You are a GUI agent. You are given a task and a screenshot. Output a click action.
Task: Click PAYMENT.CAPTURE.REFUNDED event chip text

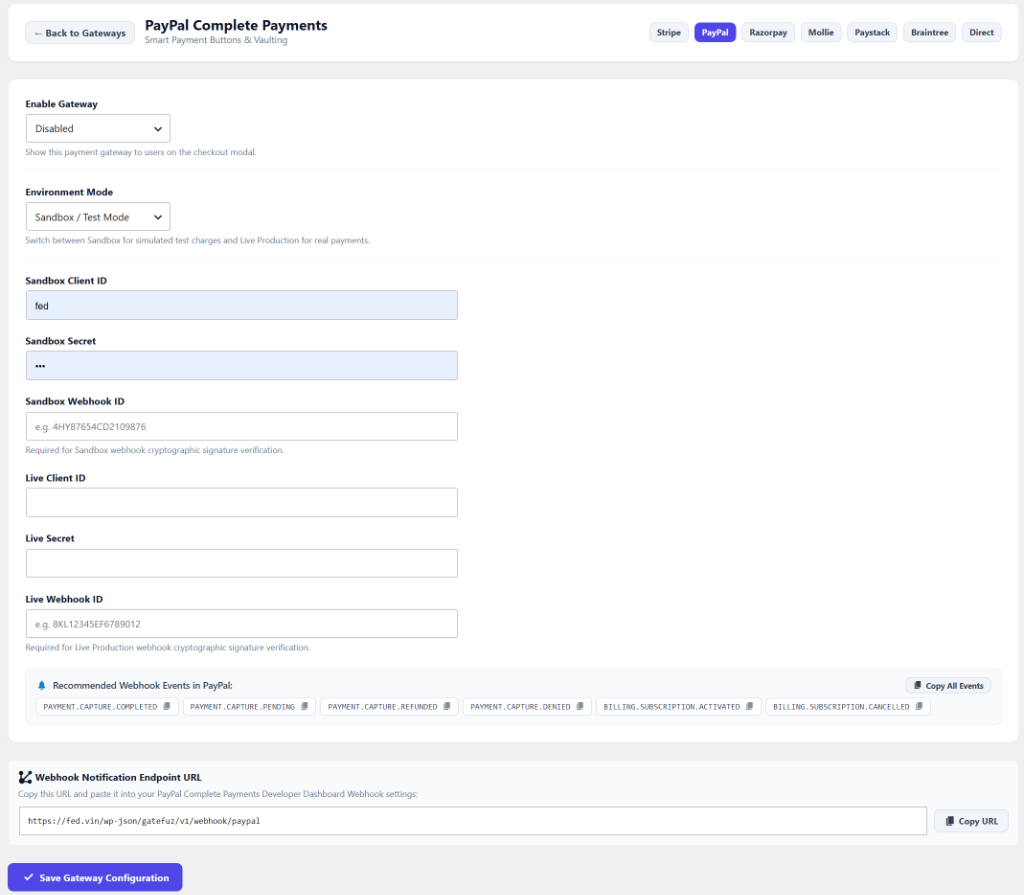coord(383,707)
